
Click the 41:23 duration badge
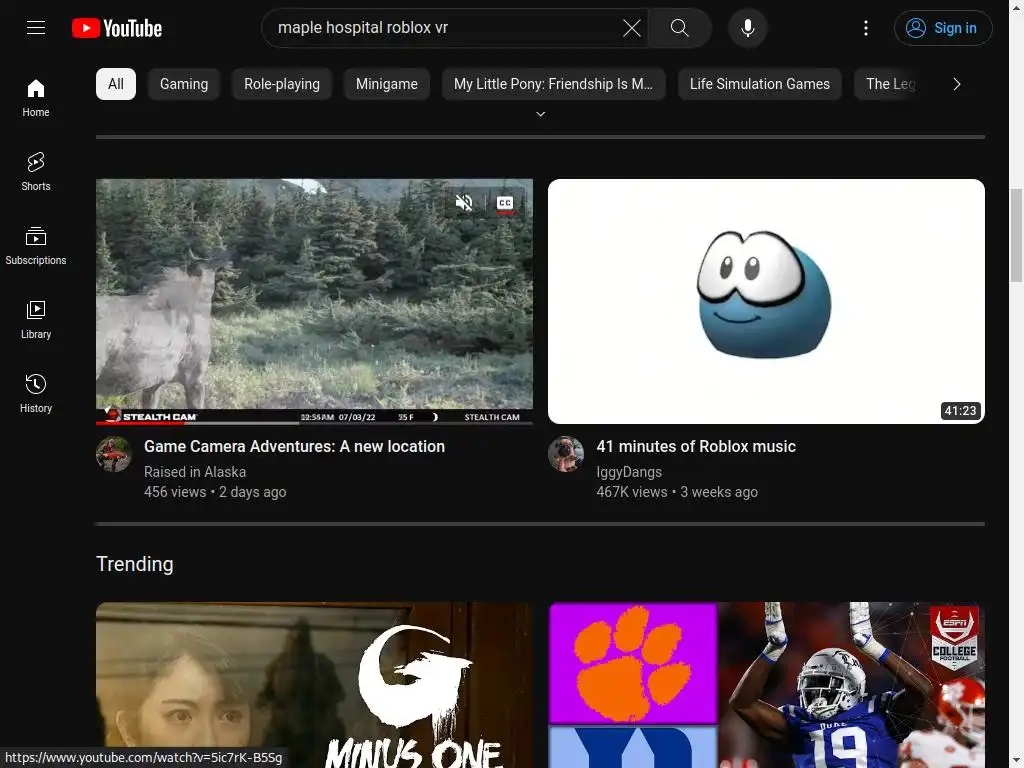961,411
